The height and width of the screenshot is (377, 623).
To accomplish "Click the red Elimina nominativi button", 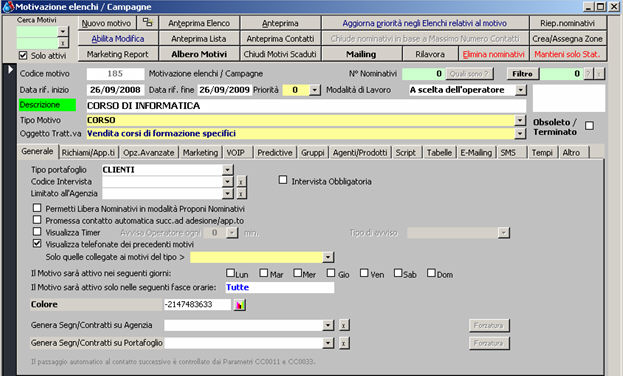I will [x=493, y=54].
